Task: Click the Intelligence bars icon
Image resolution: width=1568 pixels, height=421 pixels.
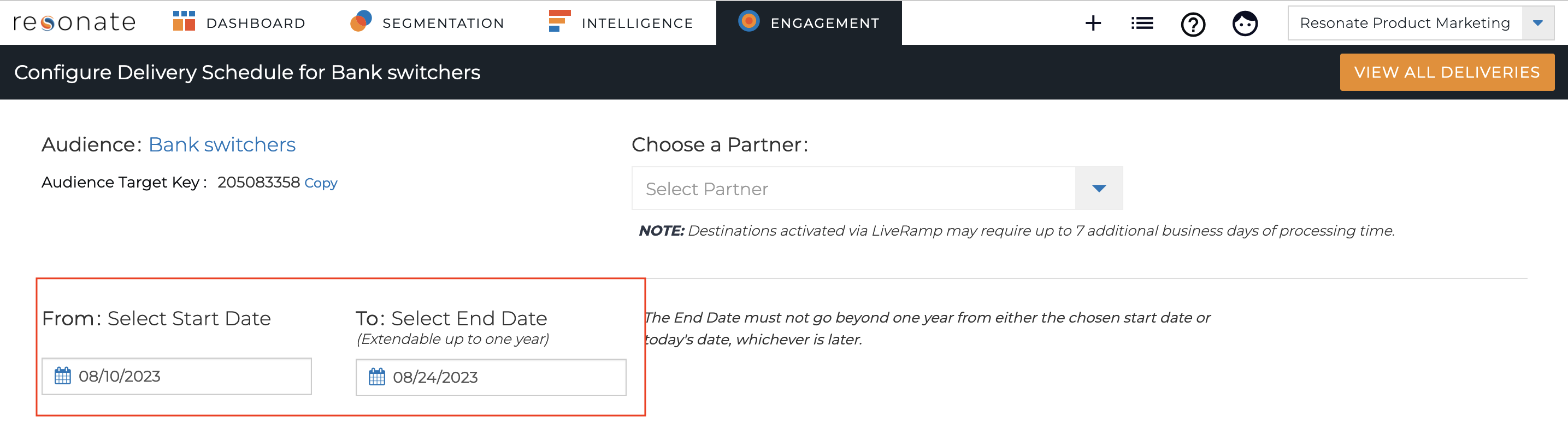Action: tap(559, 21)
